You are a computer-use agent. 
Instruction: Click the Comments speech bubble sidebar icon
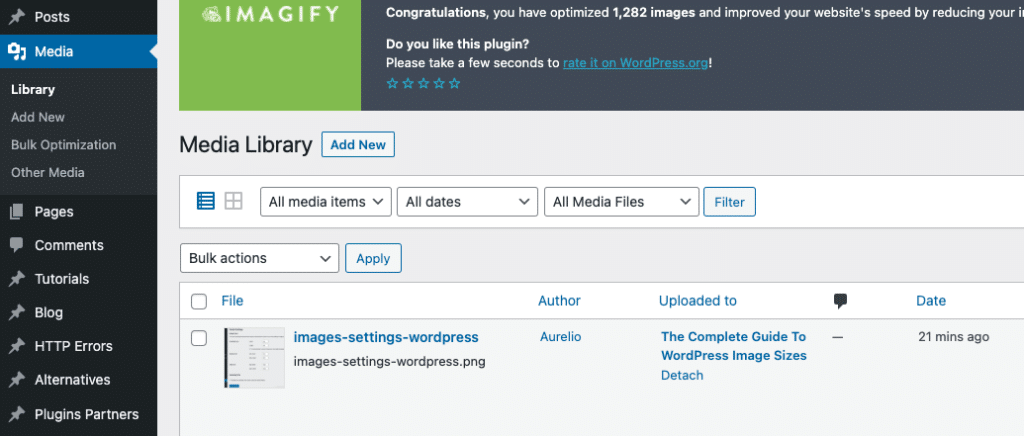pos(17,245)
